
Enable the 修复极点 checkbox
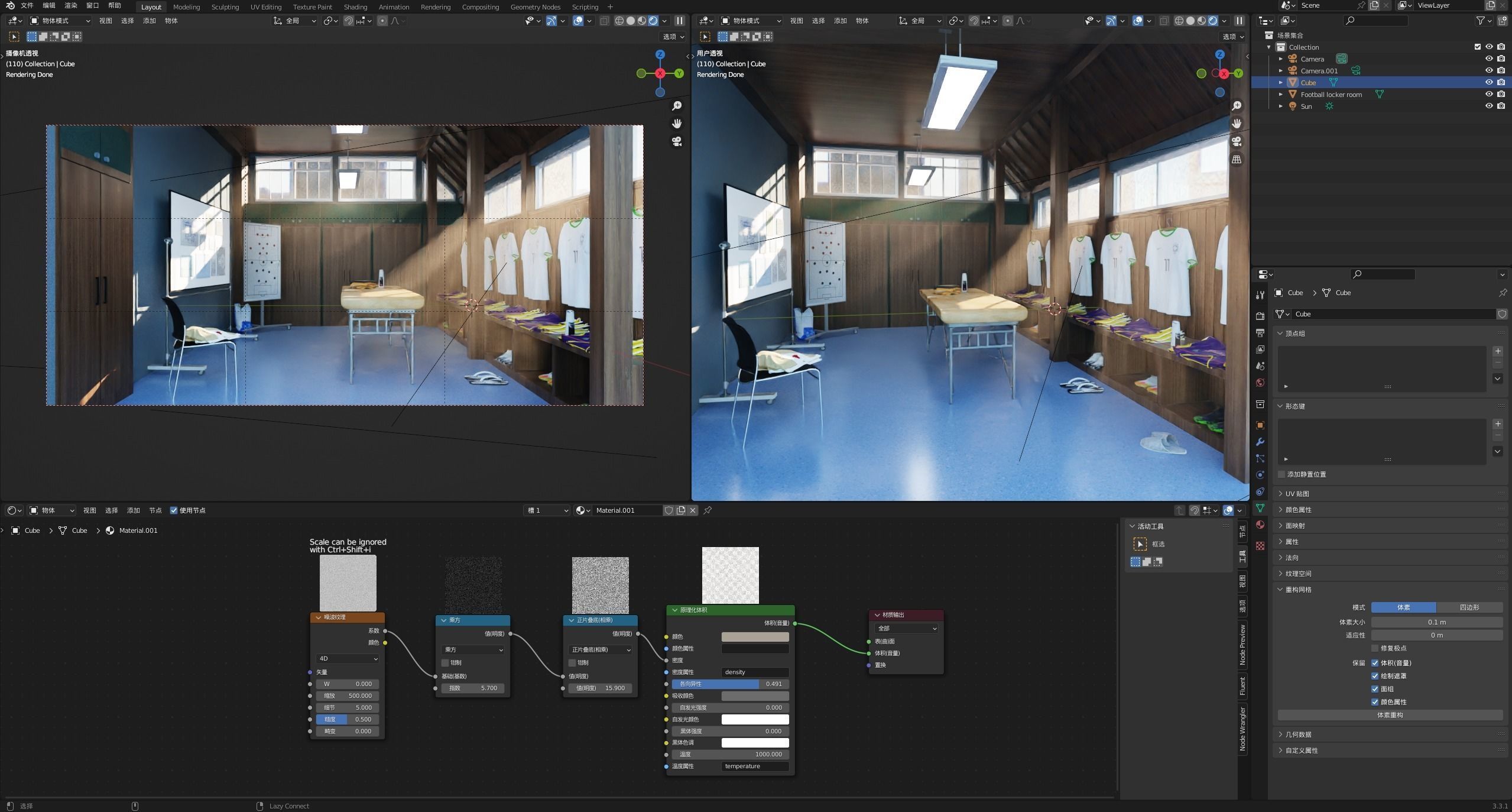click(x=1375, y=648)
